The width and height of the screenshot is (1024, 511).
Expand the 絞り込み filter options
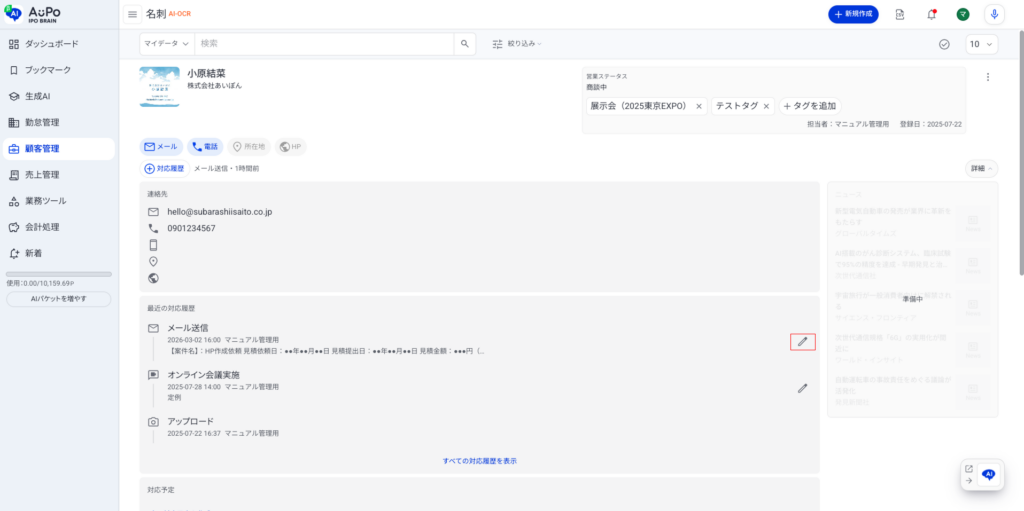(x=517, y=44)
